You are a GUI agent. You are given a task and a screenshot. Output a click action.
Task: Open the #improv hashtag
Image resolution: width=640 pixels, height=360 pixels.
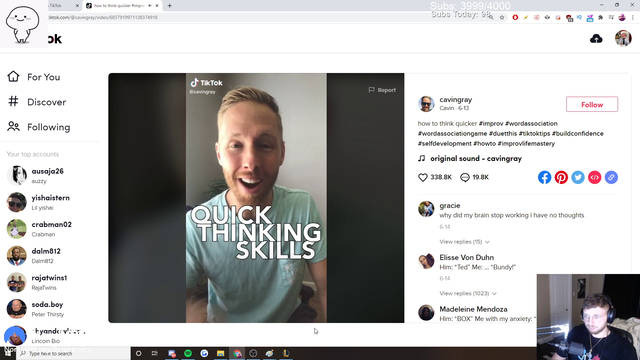(x=491, y=123)
